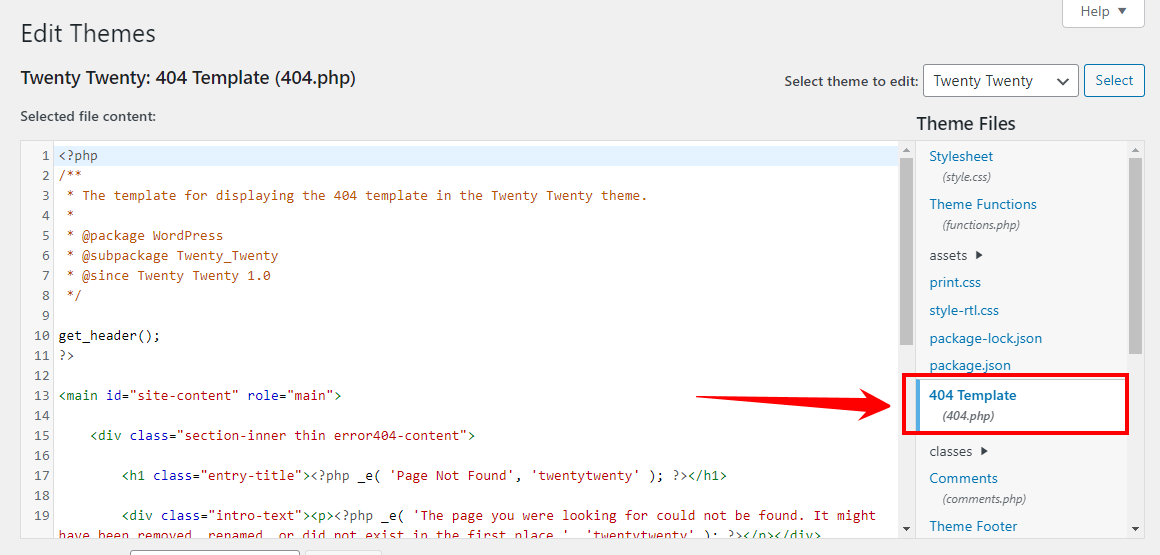Click scroll-down arrow of code editor
The width and height of the screenshot is (1160, 555).
click(x=906, y=528)
